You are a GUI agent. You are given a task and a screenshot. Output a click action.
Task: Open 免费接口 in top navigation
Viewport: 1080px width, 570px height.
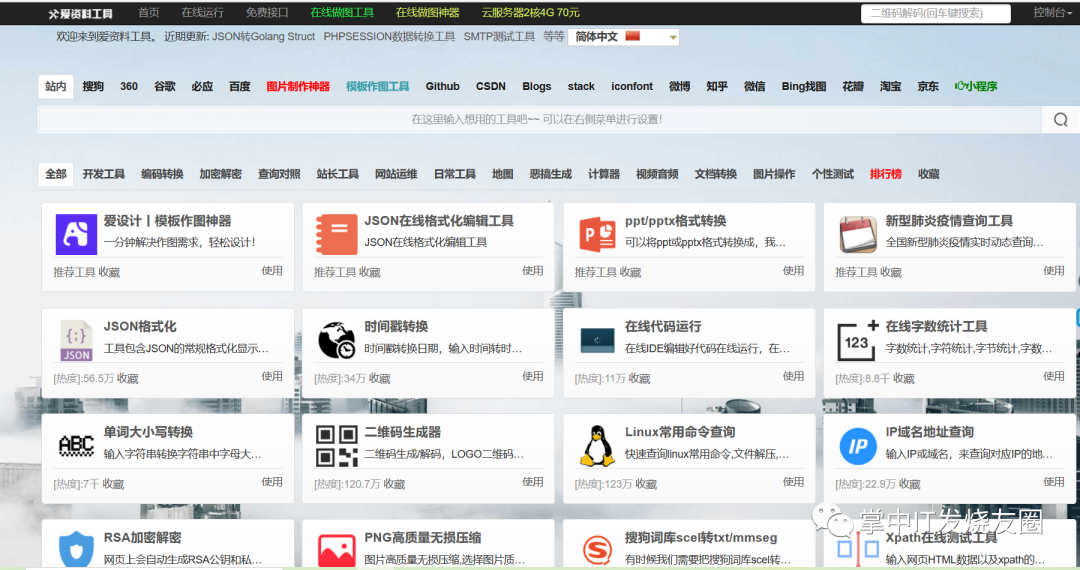click(267, 12)
